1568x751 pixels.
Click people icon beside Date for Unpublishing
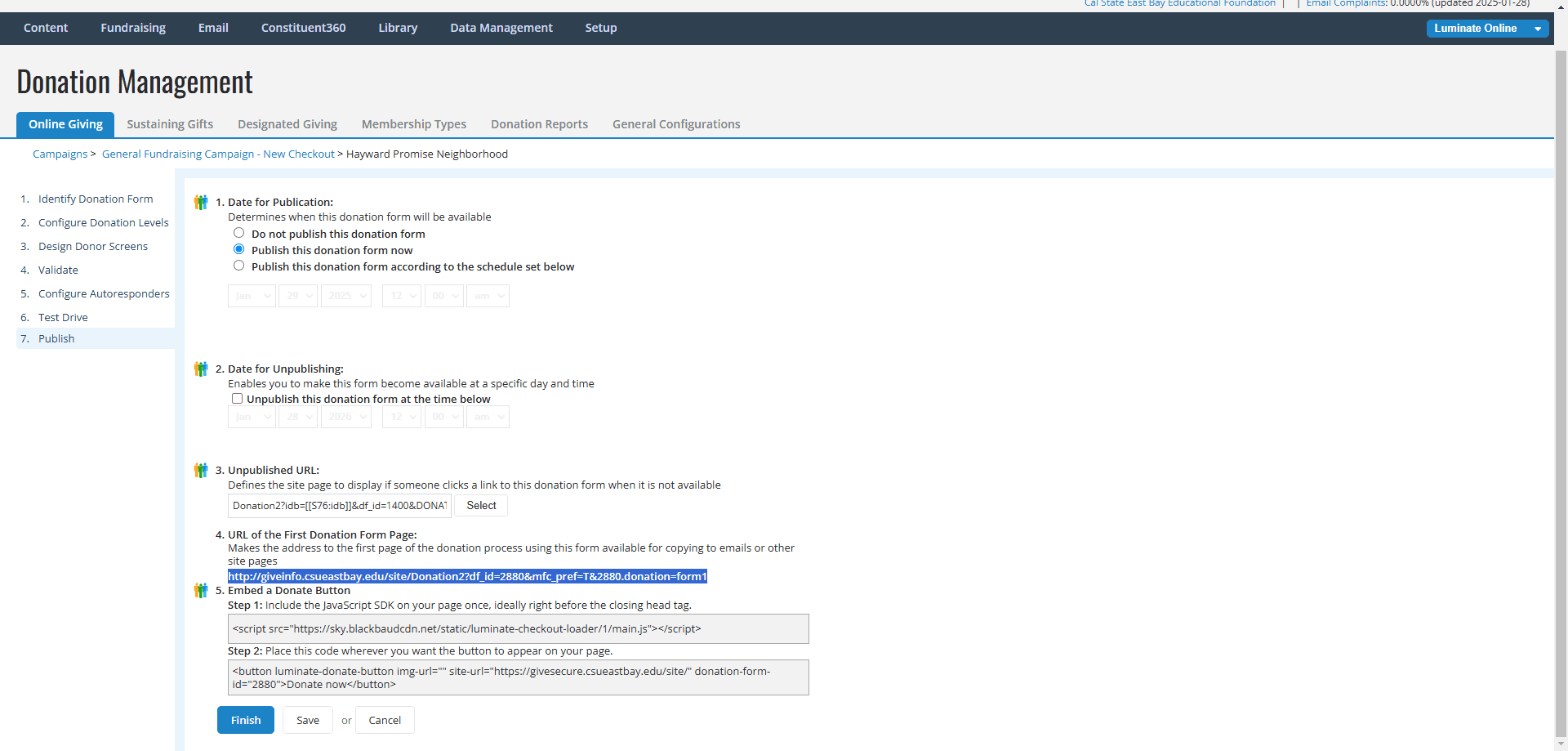tap(201, 369)
